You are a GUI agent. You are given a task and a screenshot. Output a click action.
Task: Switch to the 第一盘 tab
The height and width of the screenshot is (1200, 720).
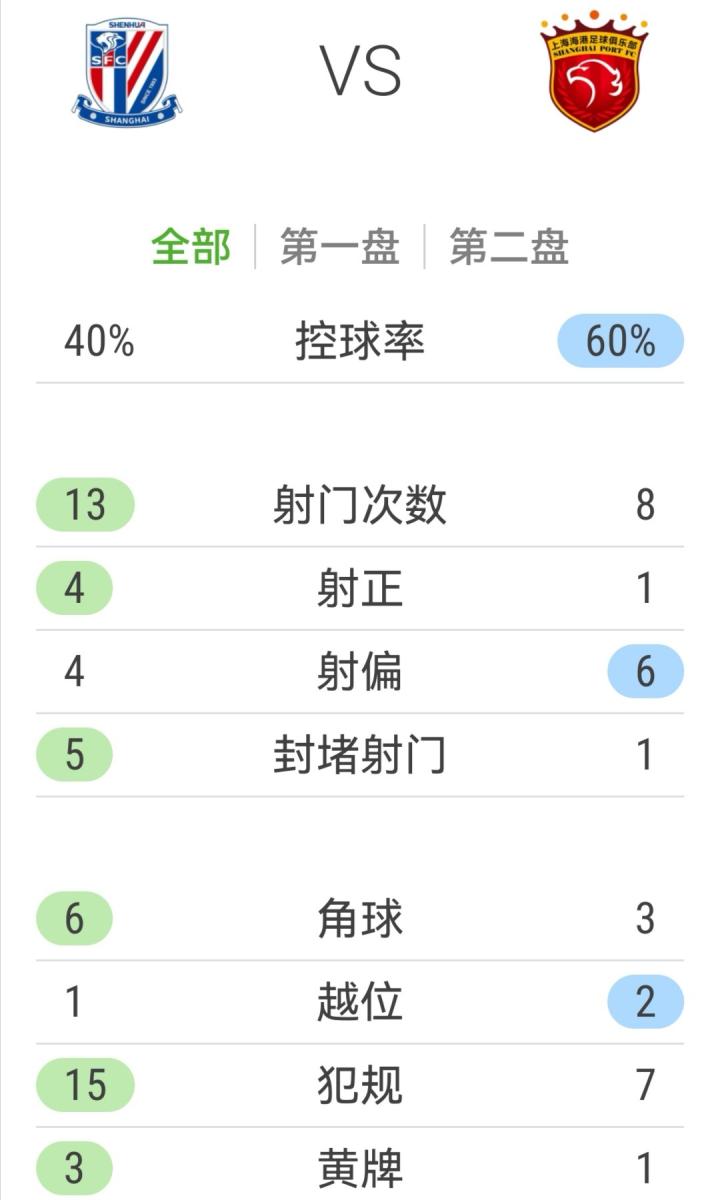pyautogui.click(x=339, y=247)
